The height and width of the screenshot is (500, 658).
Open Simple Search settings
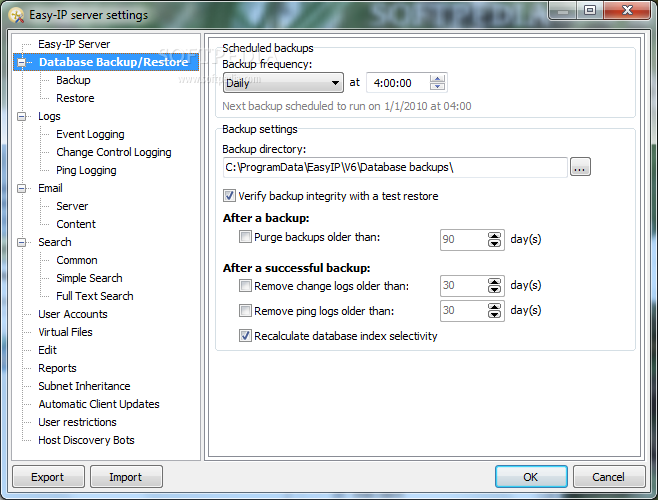click(x=89, y=278)
